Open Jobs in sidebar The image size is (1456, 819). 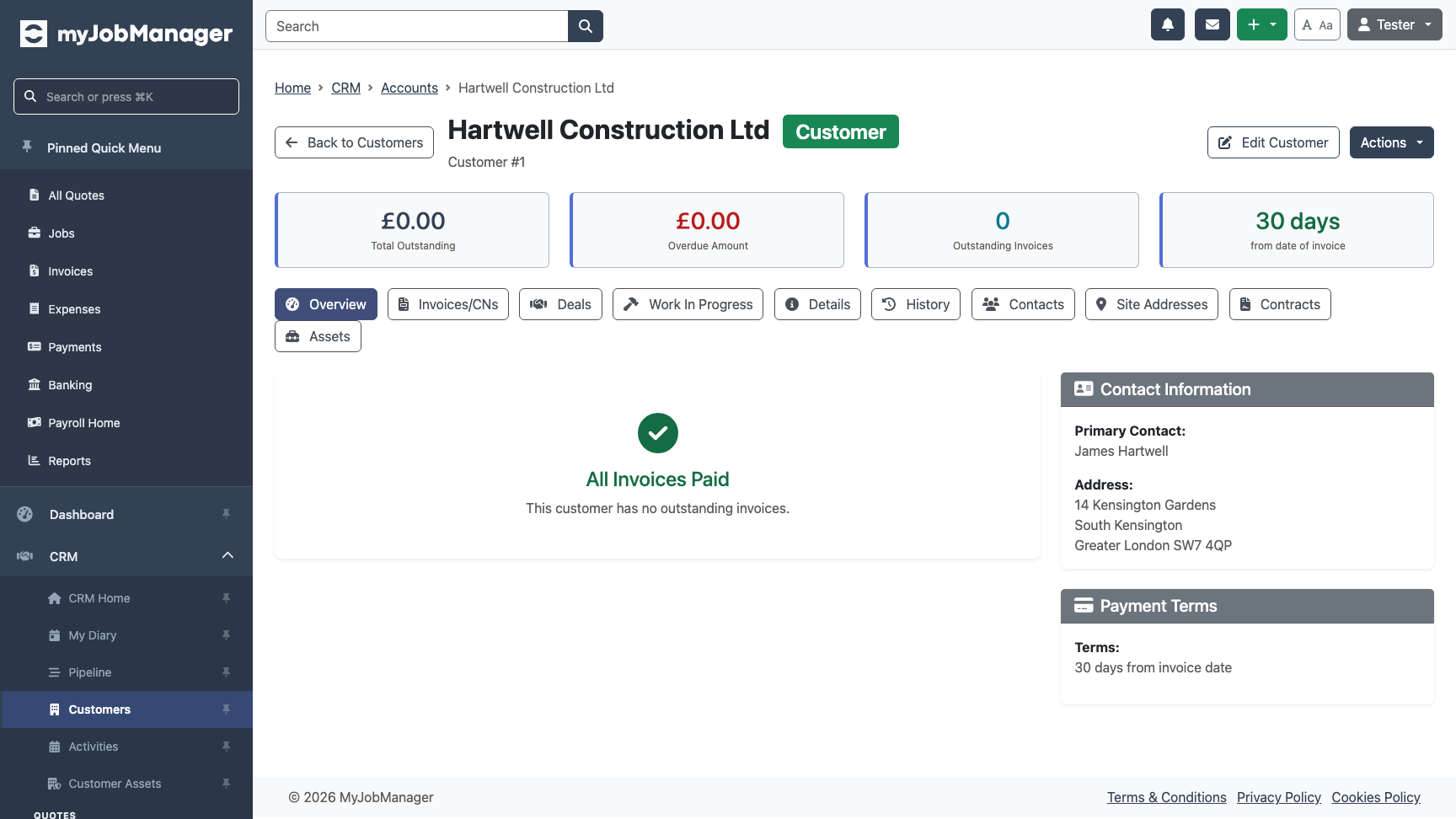pos(126,233)
